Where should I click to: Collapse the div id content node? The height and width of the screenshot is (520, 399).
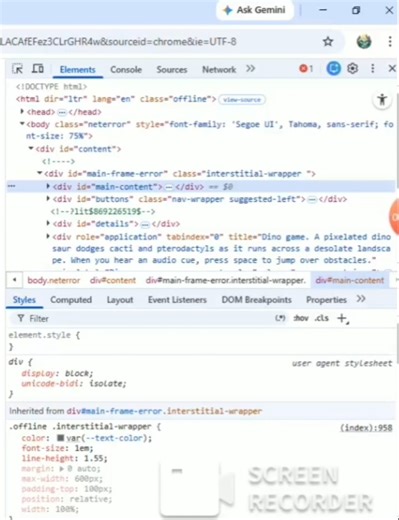31,148
